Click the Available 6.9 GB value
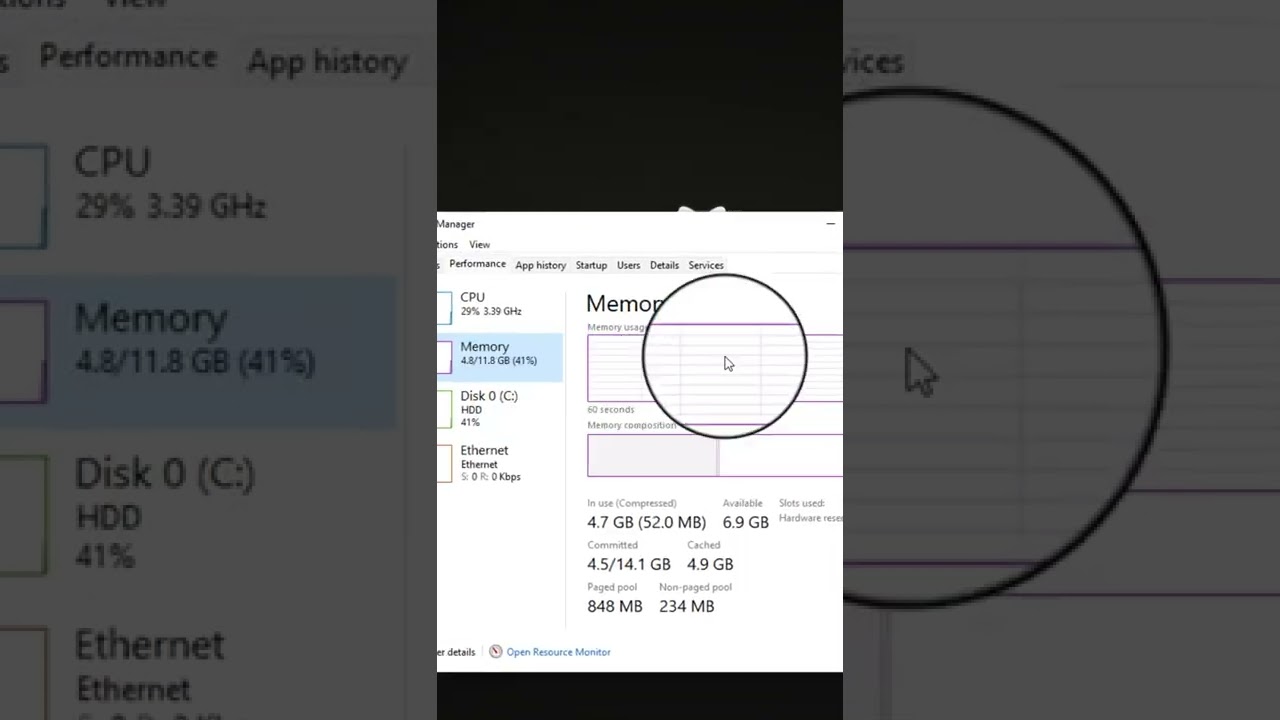The image size is (1280, 720). pyautogui.click(x=746, y=522)
